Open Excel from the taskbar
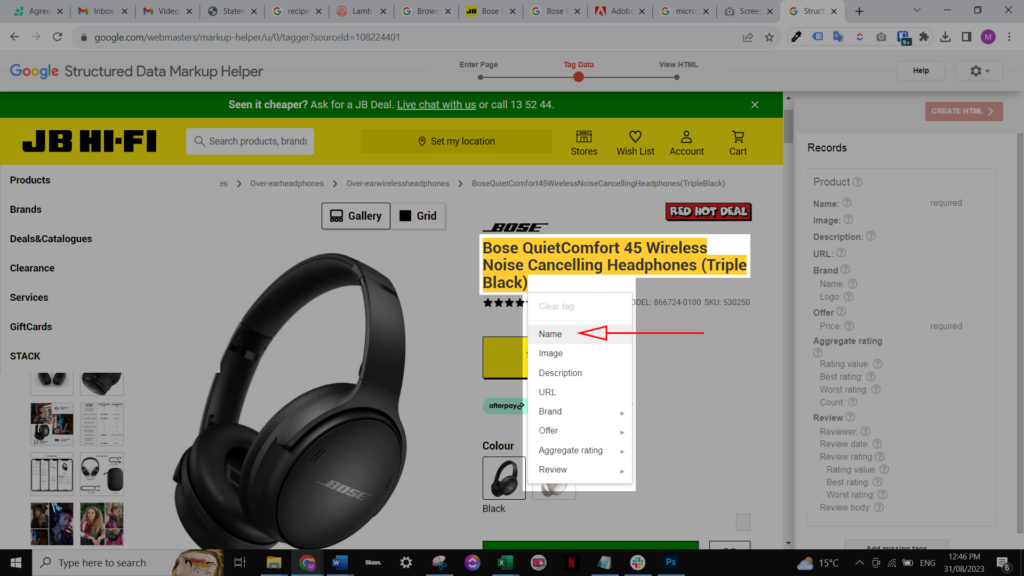Image resolution: width=1024 pixels, height=576 pixels. coord(505,562)
